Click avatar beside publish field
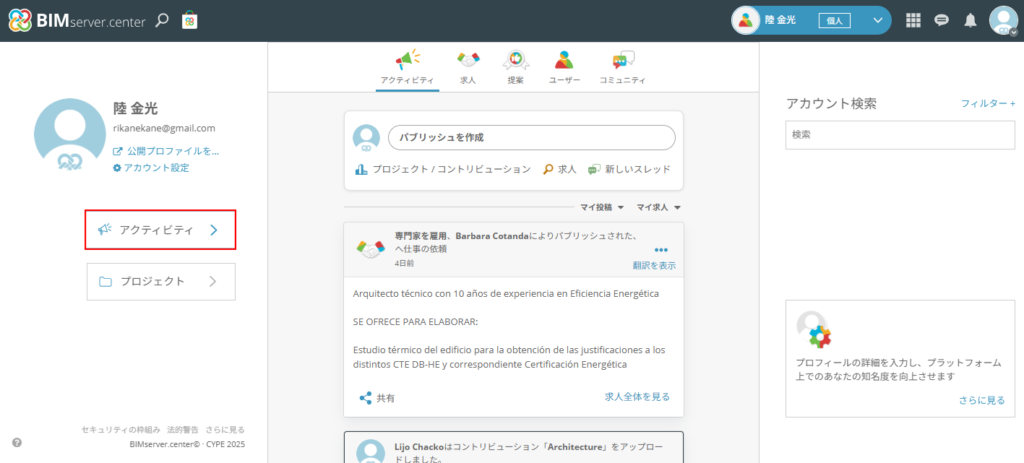Screen dimensions: 1024x463 [366, 138]
